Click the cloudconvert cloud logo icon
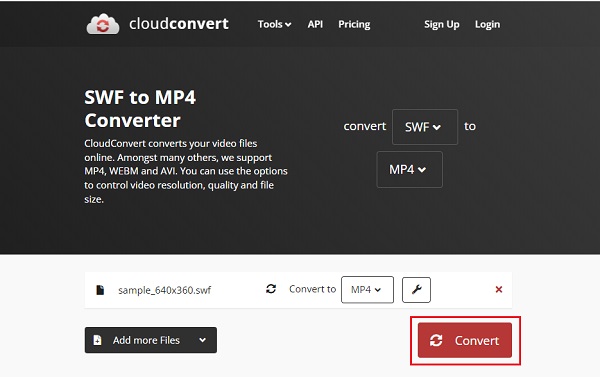The image size is (600, 377). (103, 24)
